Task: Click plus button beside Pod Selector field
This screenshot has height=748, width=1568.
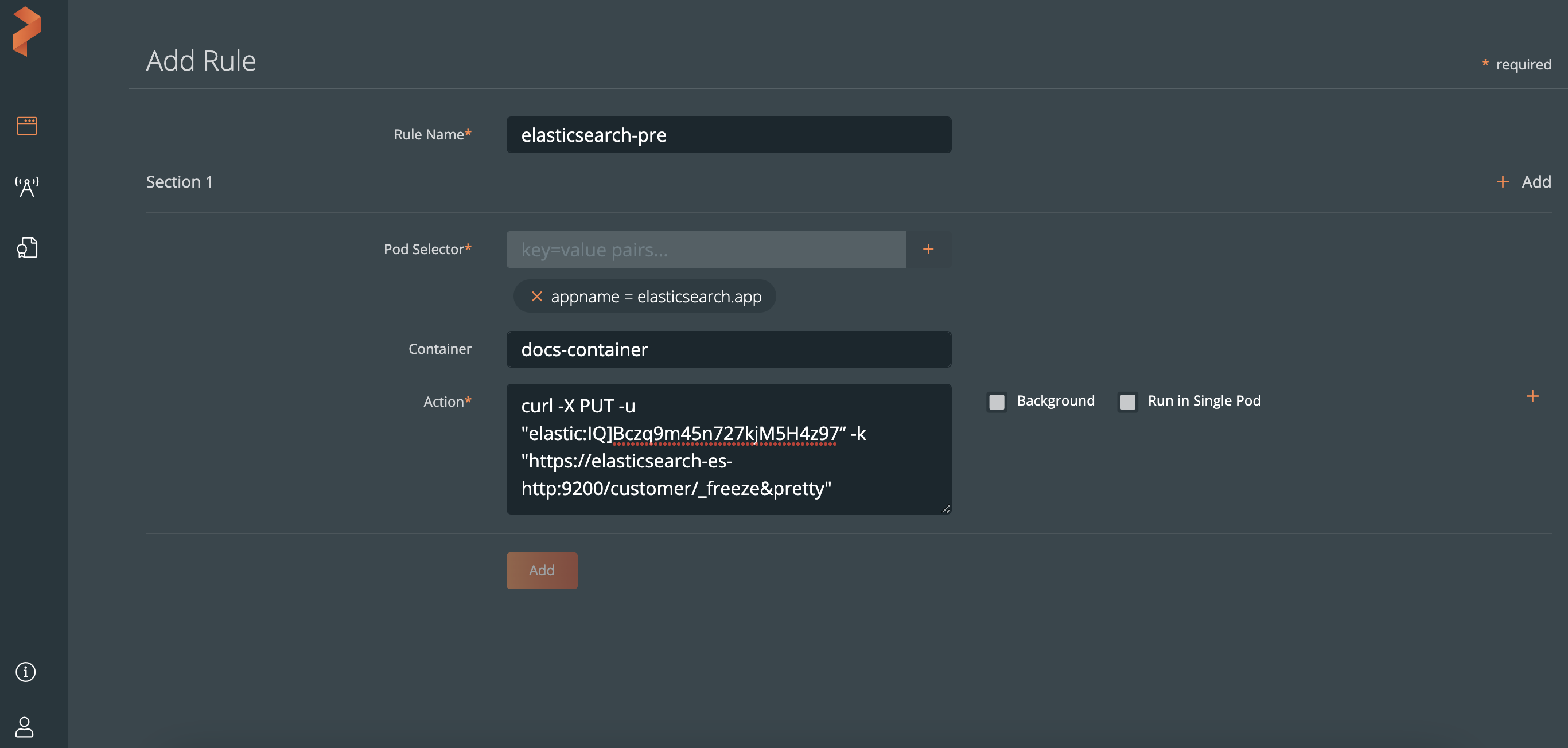Action: [x=928, y=249]
